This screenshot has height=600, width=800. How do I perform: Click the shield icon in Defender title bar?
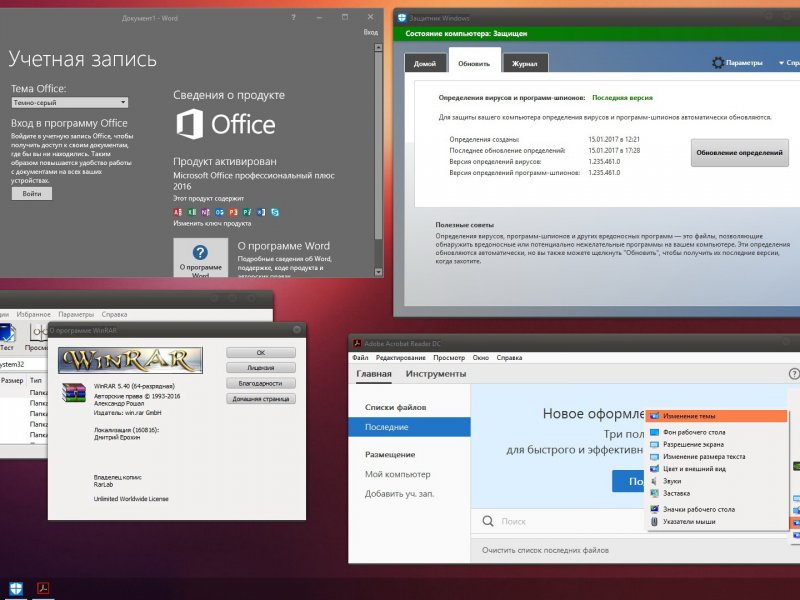[402, 18]
